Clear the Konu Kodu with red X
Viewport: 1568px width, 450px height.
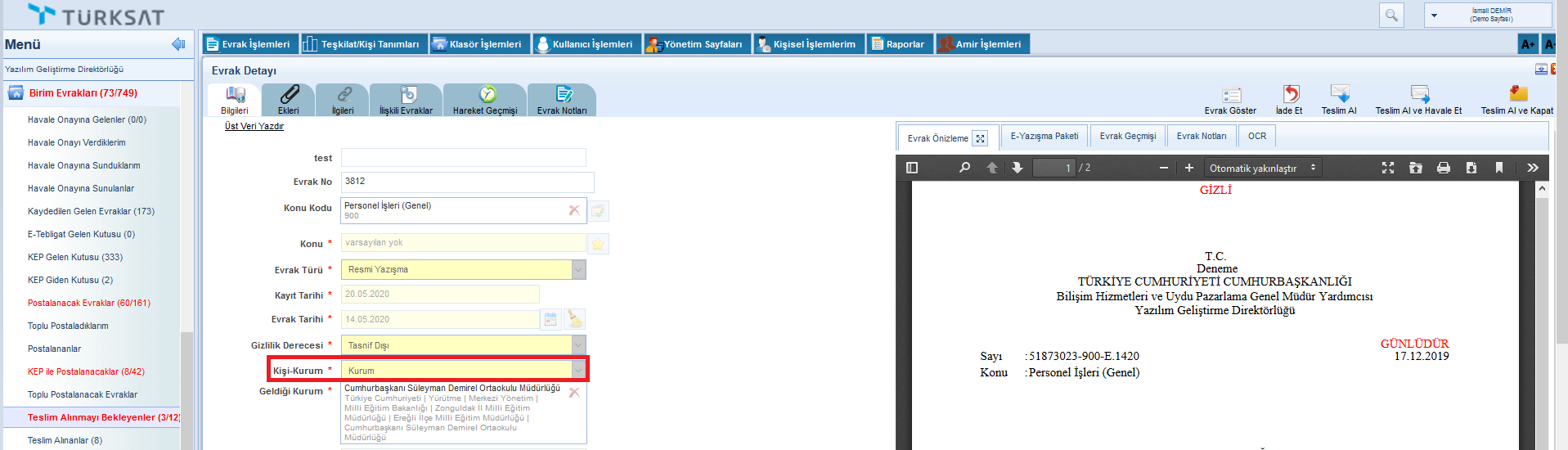tap(574, 210)
